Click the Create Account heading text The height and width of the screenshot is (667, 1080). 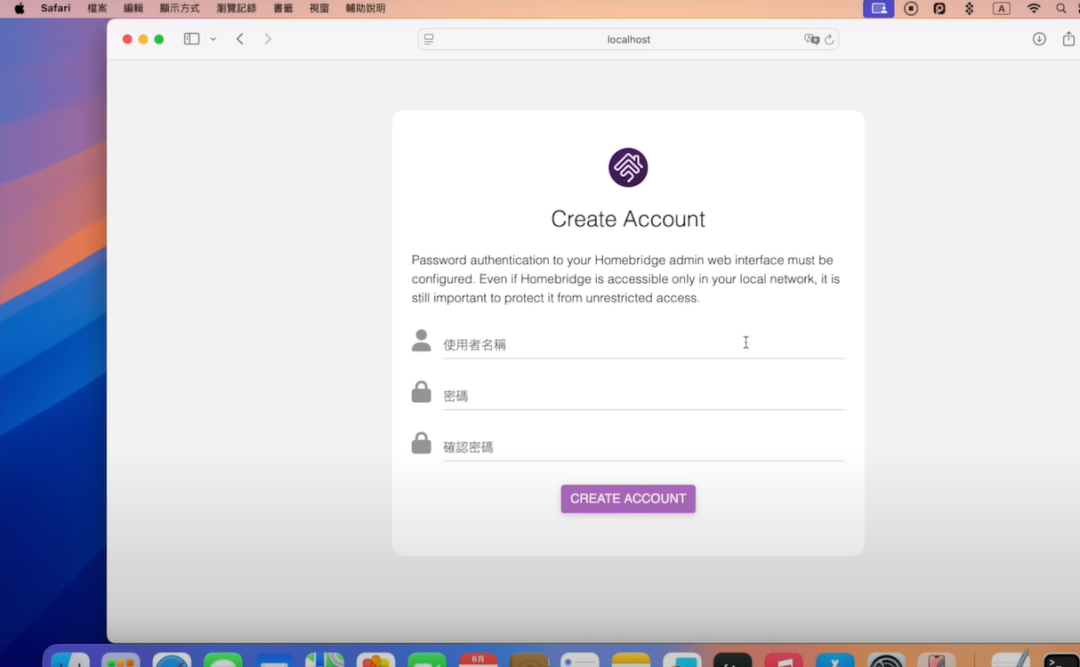[x=627, y=218]
